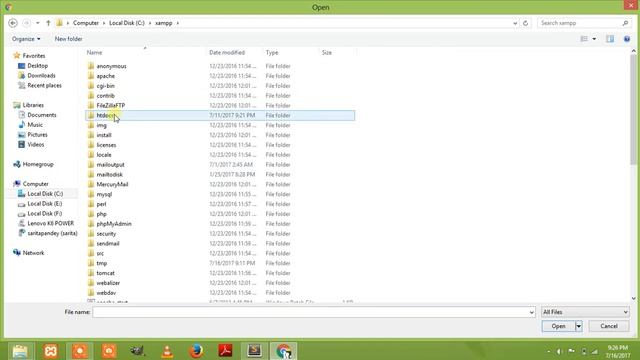Image resolution: width=640 pixels, height=360 pixels.
Task: Expand the File name history dropdown
Action: click(531, 312)
